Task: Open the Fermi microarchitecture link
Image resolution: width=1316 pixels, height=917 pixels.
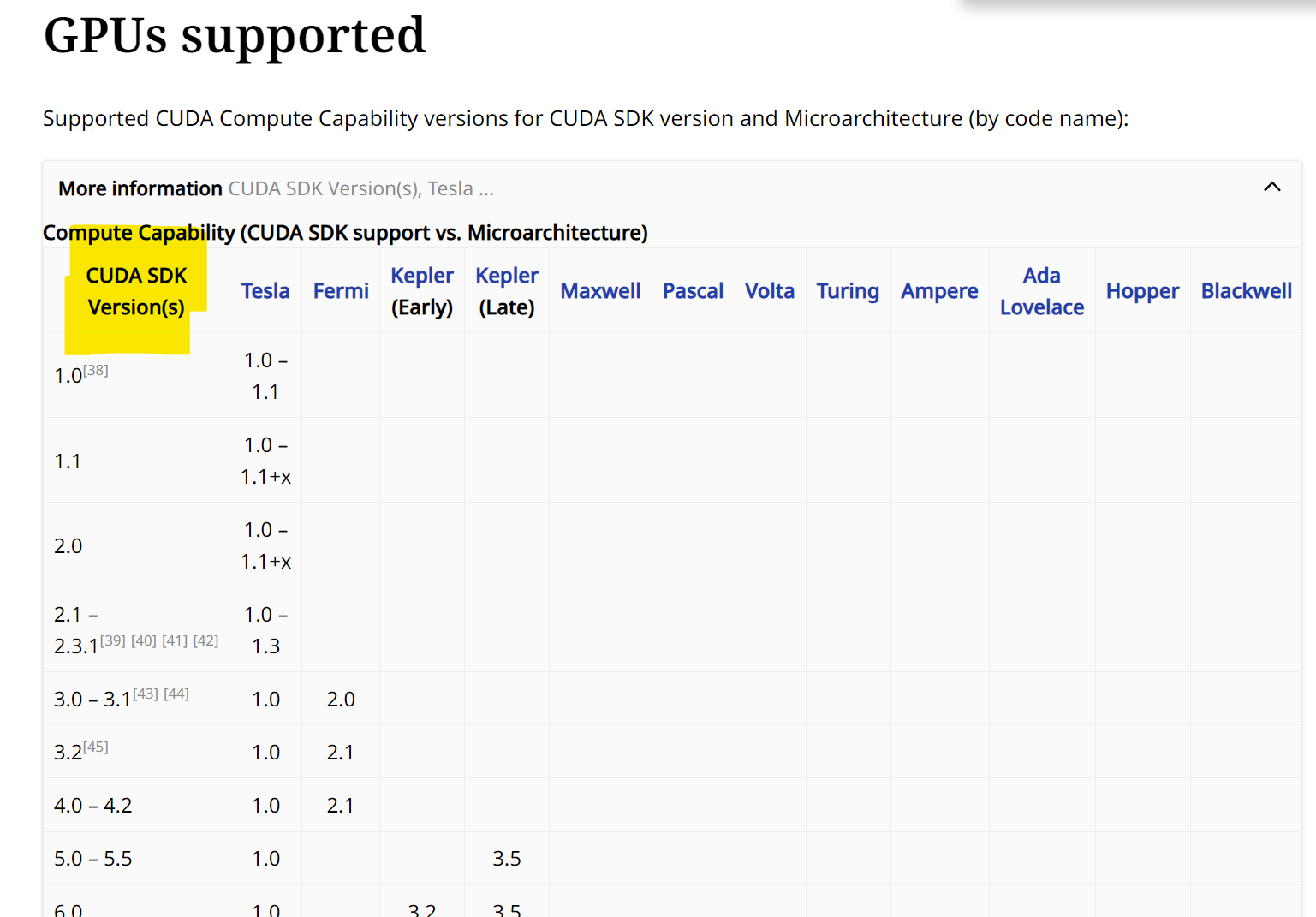Action: (x=341, y=291)
